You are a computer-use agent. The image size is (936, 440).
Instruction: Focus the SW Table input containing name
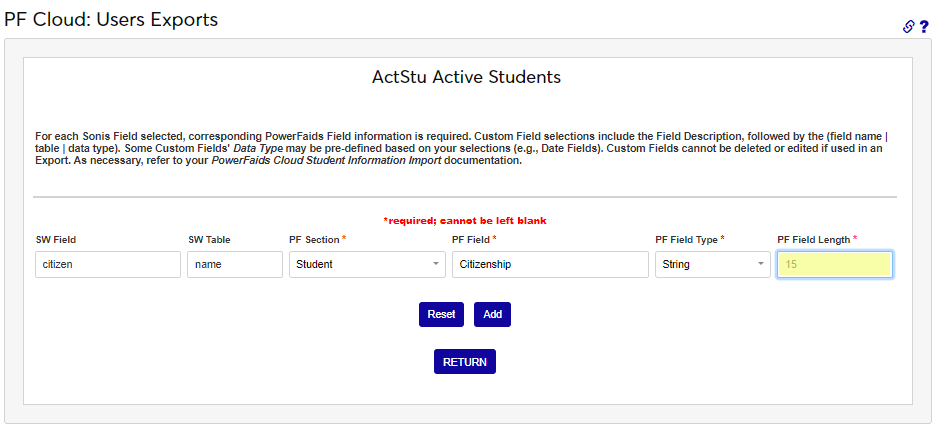[234, 264]
